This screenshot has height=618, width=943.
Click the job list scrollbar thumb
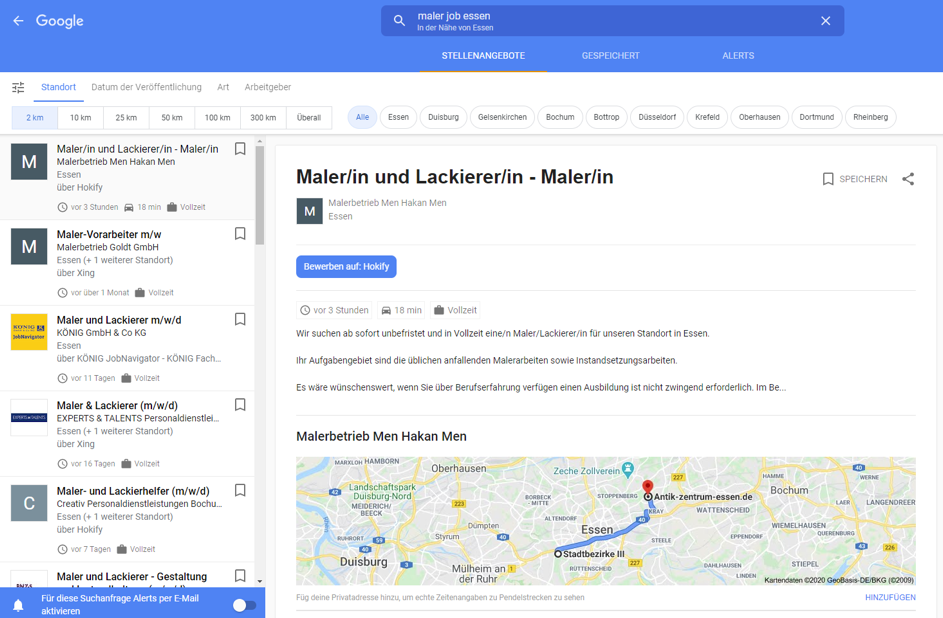point(260,195)
